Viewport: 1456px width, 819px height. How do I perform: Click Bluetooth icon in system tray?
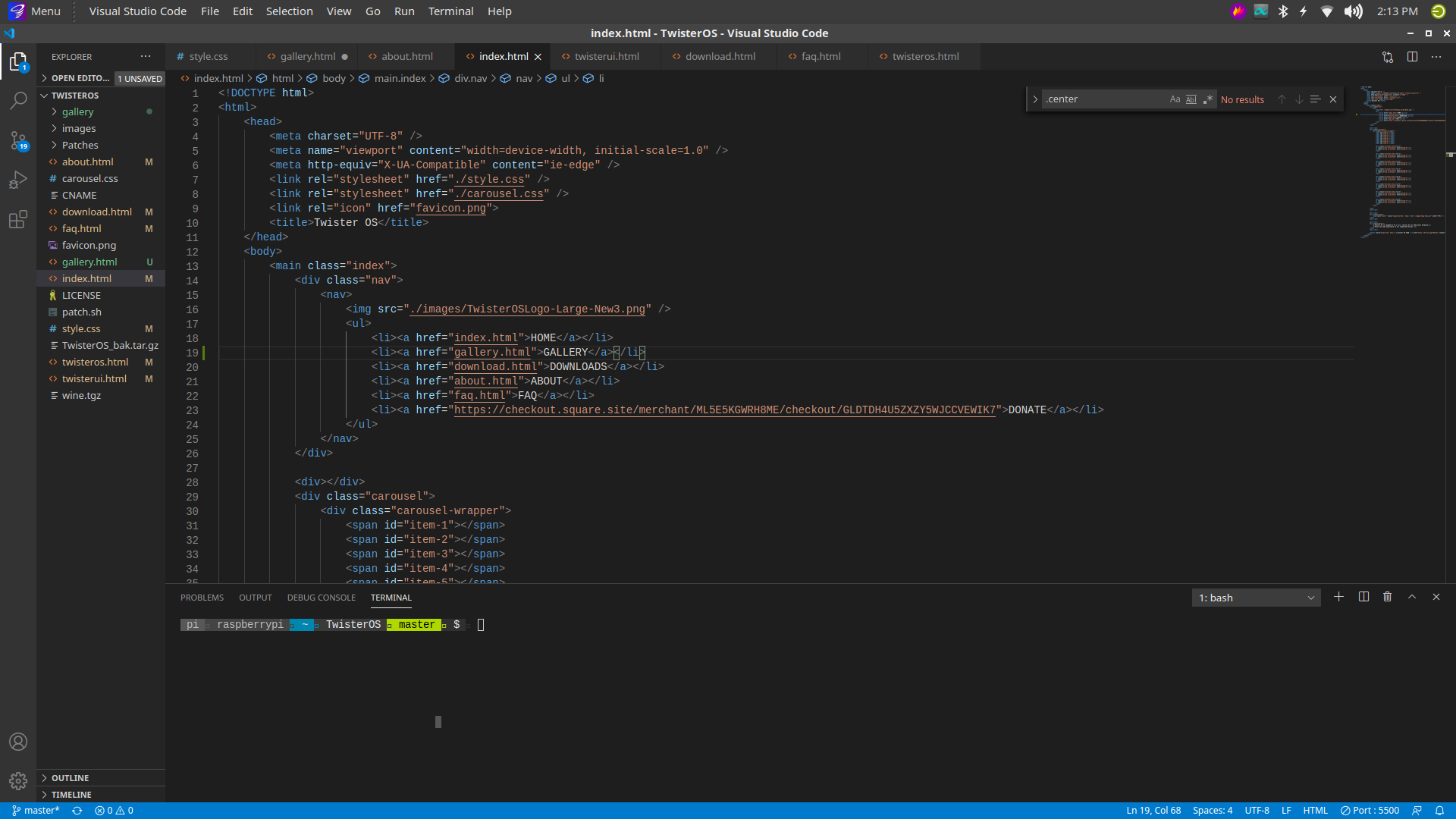(1283, 11)
